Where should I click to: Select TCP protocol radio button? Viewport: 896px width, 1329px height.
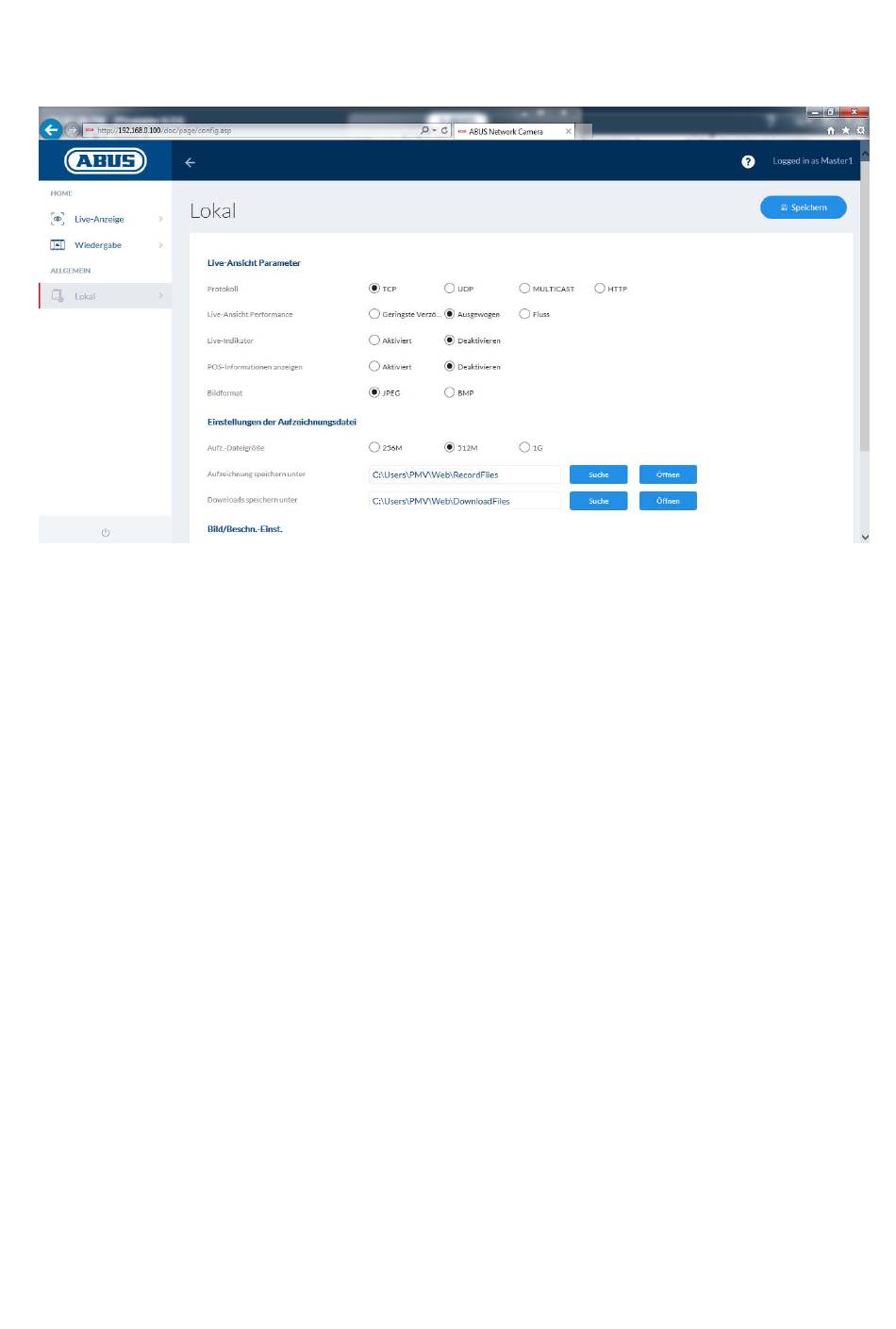tap(374, 289)
